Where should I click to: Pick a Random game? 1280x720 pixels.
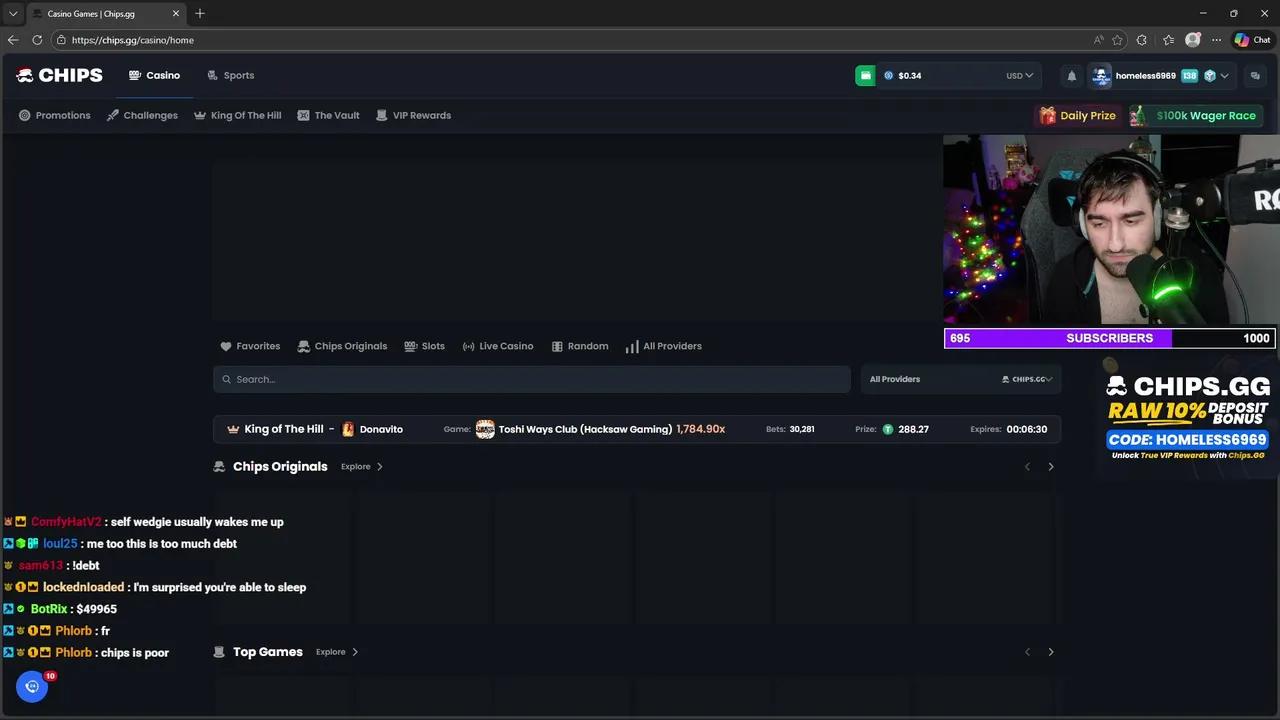point(580,346)
